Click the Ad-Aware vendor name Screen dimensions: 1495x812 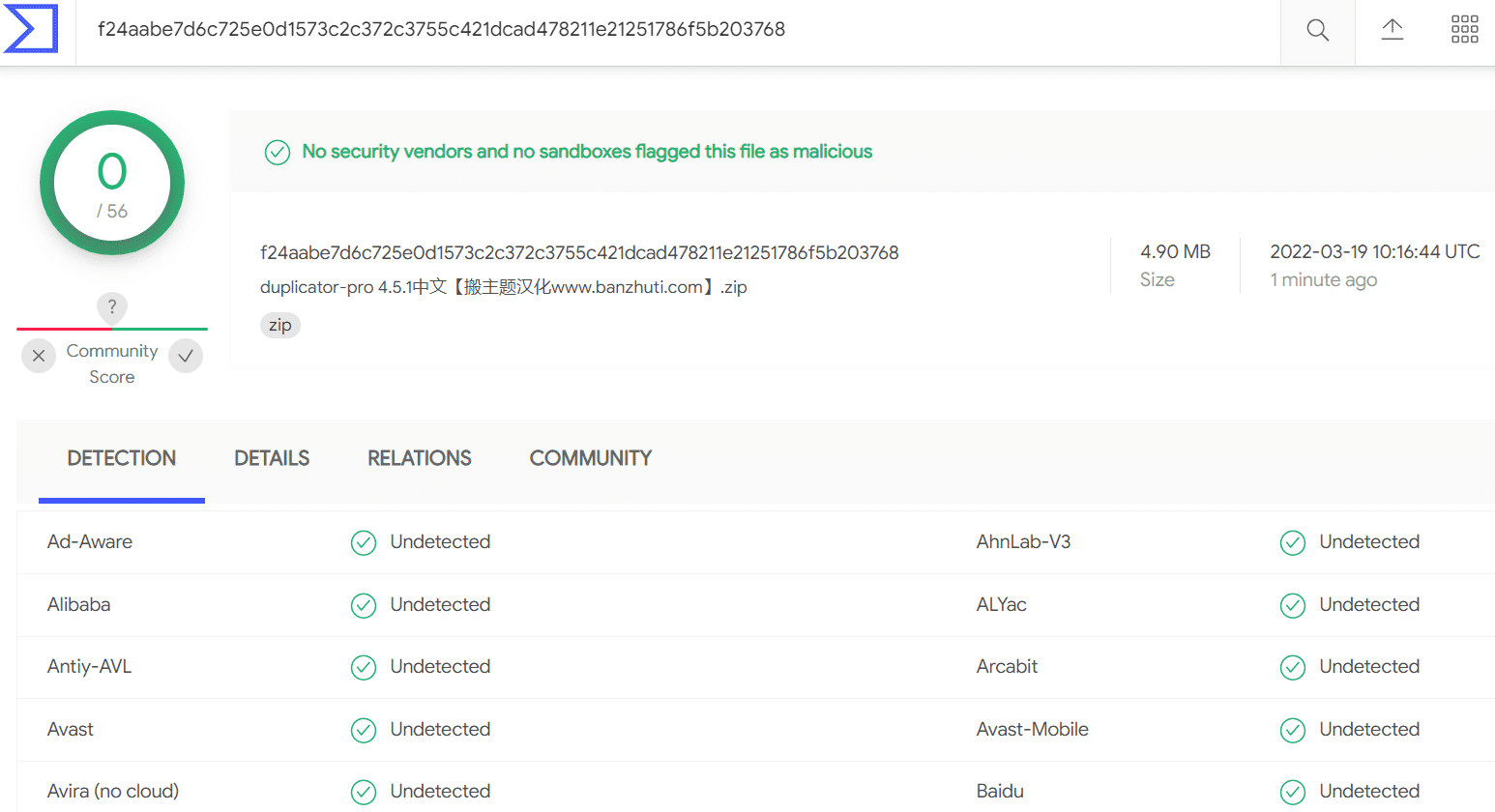click(90, 541)
